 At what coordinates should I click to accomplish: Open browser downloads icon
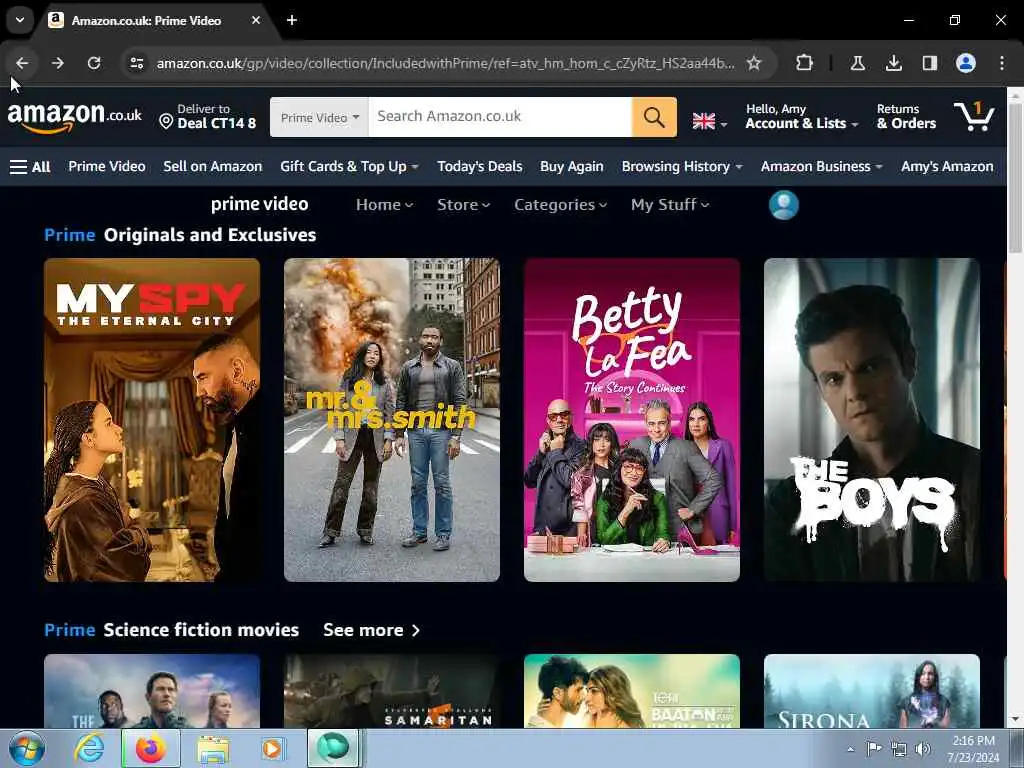(893, 63)
